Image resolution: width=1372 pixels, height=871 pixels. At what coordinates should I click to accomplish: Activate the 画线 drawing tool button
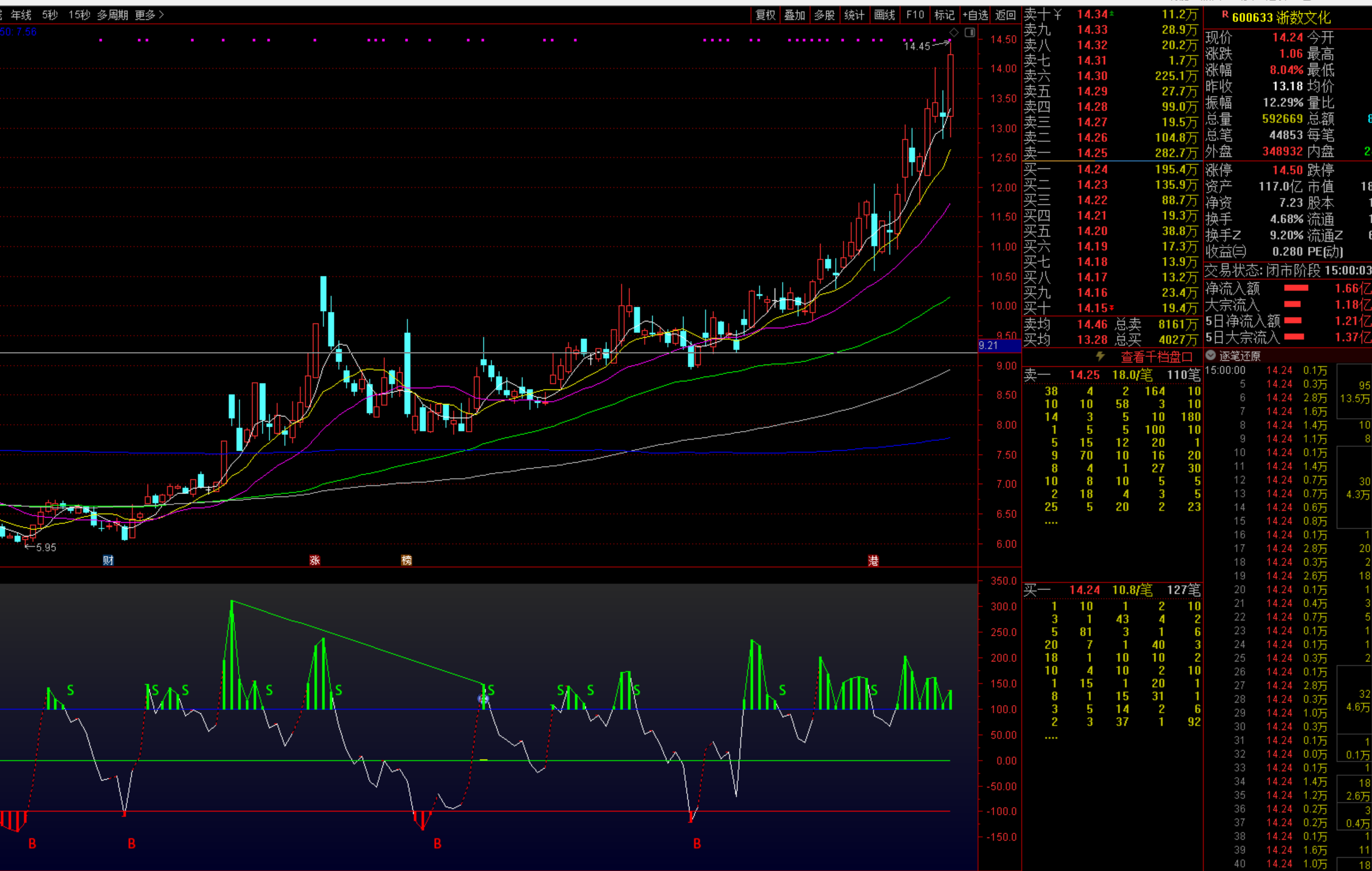pyautogui.click(x=884, y=15)
